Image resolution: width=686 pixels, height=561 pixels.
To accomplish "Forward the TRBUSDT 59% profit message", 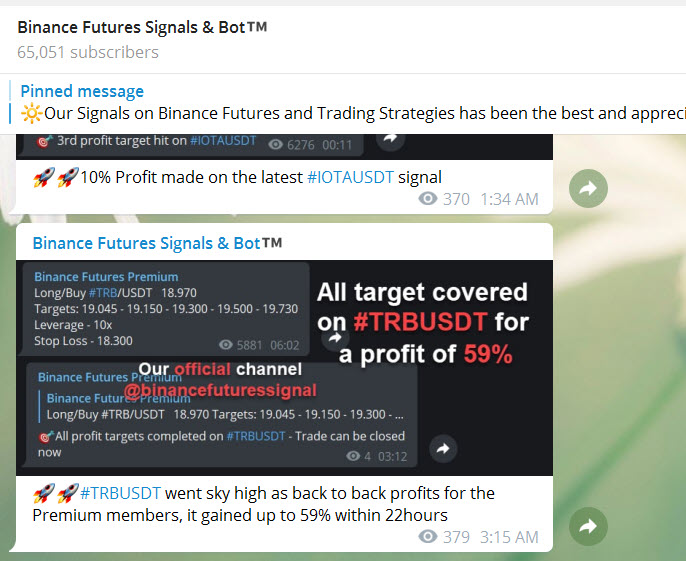I will coord(588,526).
